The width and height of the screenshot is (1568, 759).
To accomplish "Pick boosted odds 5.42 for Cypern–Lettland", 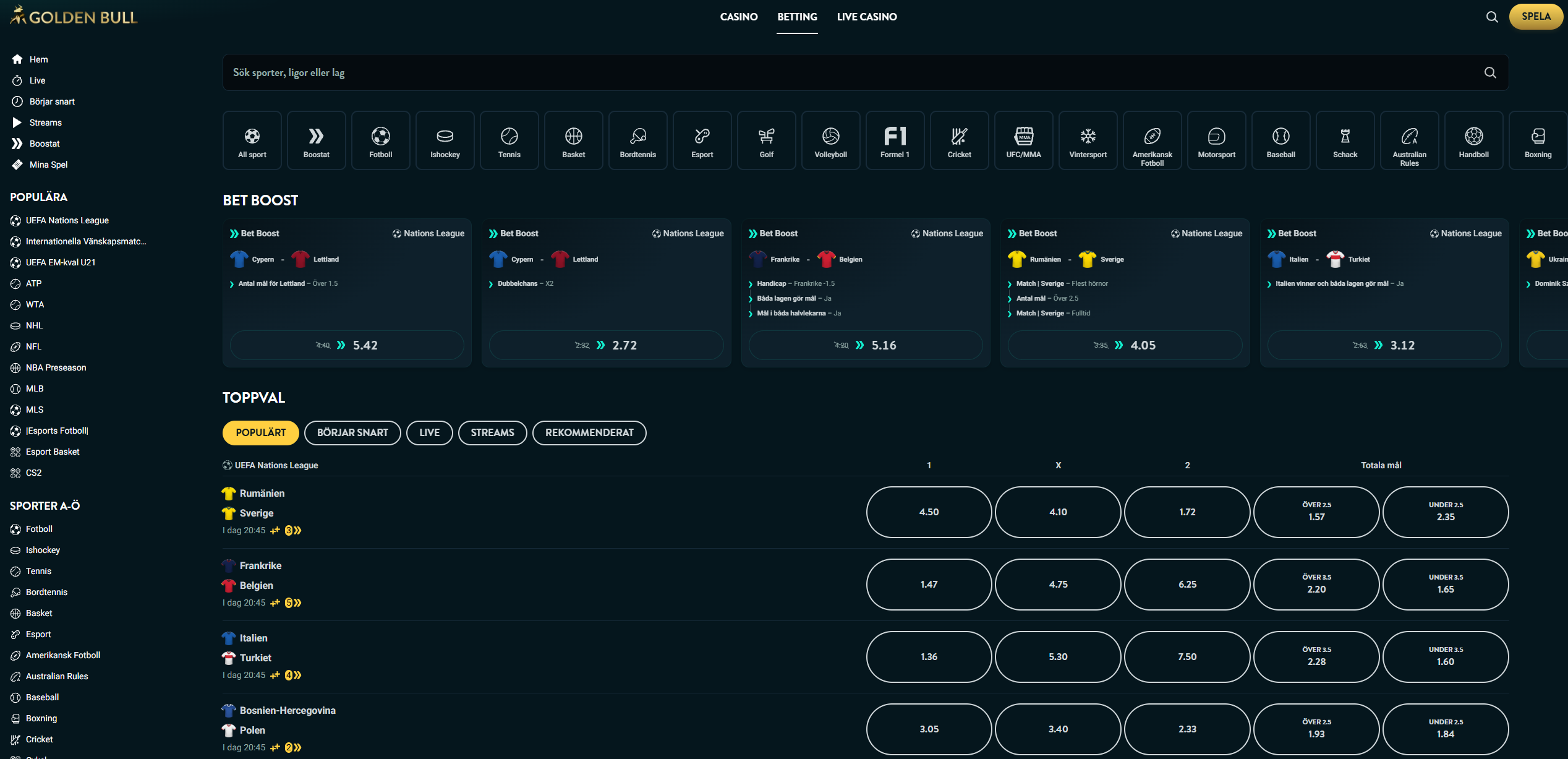I will pyautogui.click(x=347, y=345).
